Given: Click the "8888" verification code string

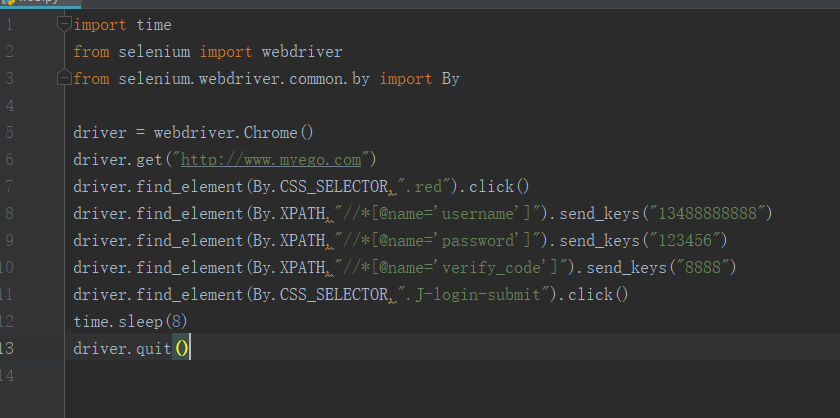Looking at the screenshot, I should click(x=702, y=267).
